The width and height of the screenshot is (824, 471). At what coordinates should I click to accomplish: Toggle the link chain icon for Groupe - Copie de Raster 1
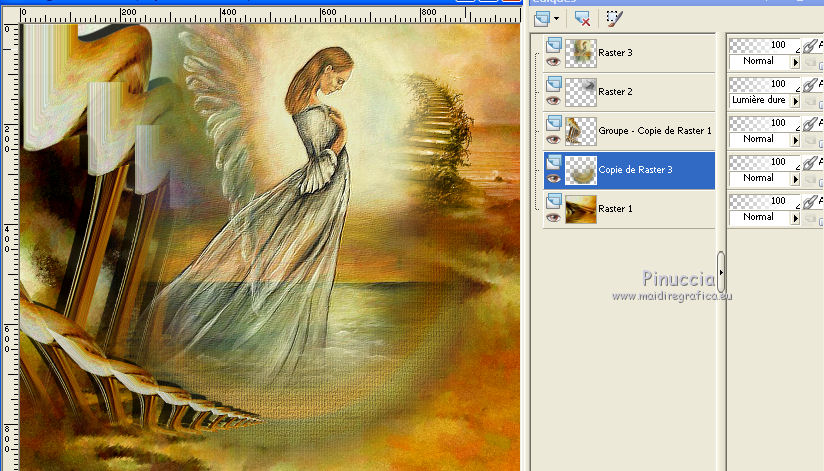(811, 124)
